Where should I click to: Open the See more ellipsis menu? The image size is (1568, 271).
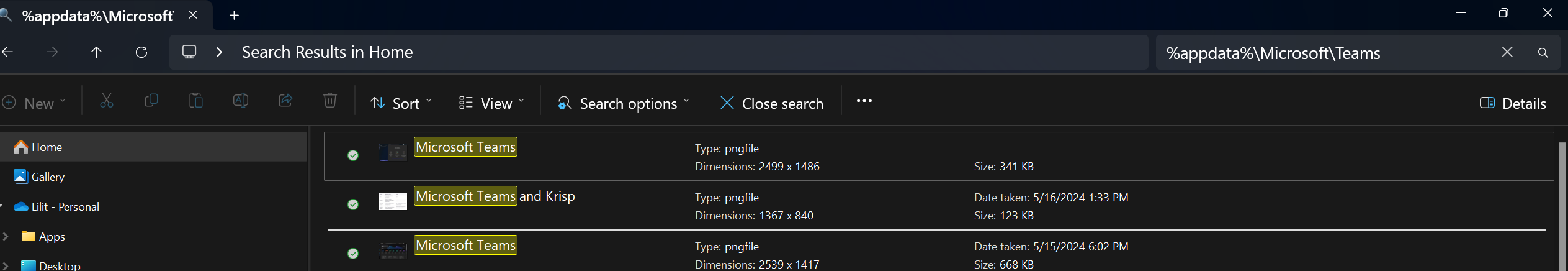click(864, 101)
